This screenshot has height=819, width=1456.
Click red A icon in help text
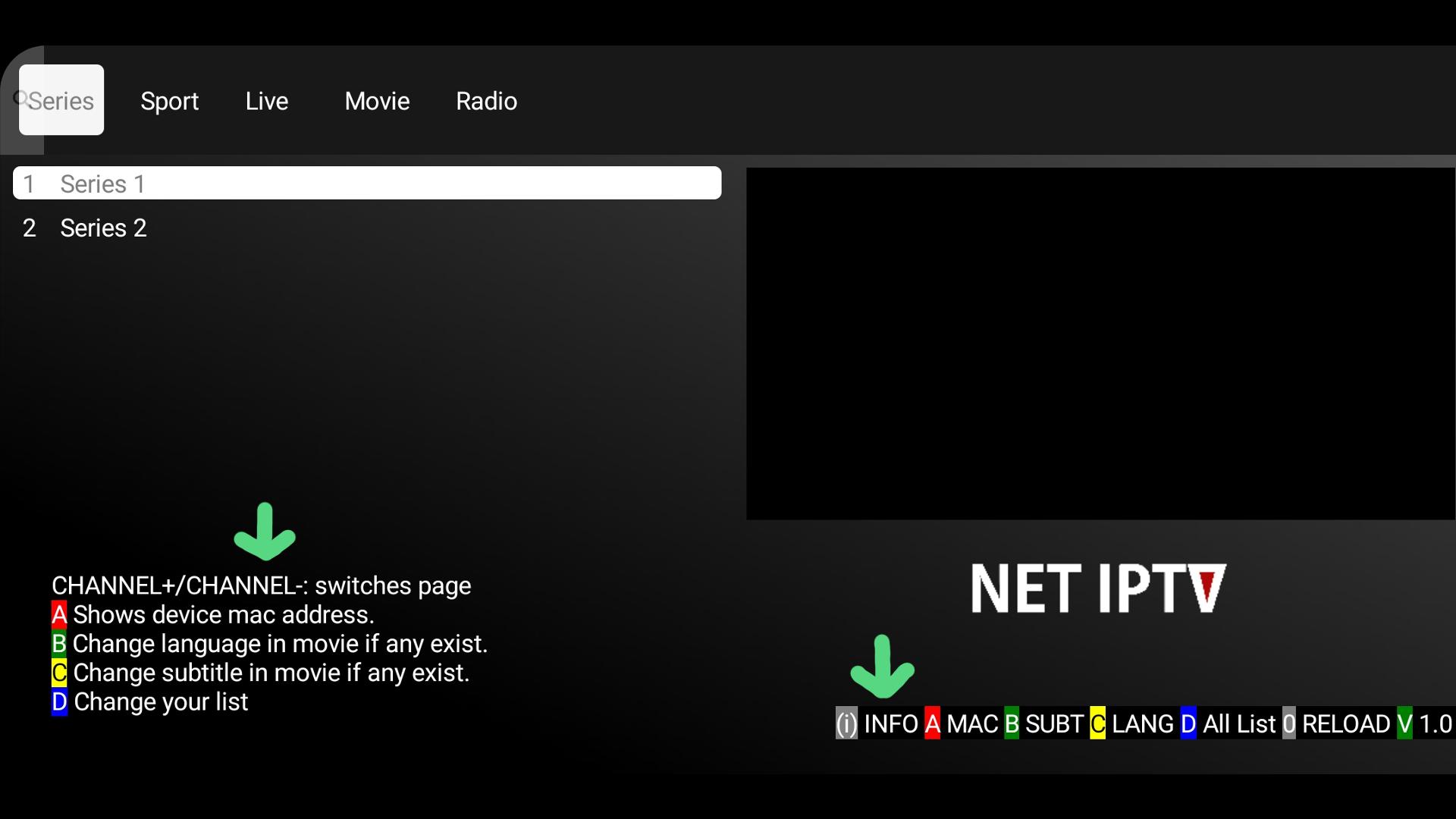(59, 614)
